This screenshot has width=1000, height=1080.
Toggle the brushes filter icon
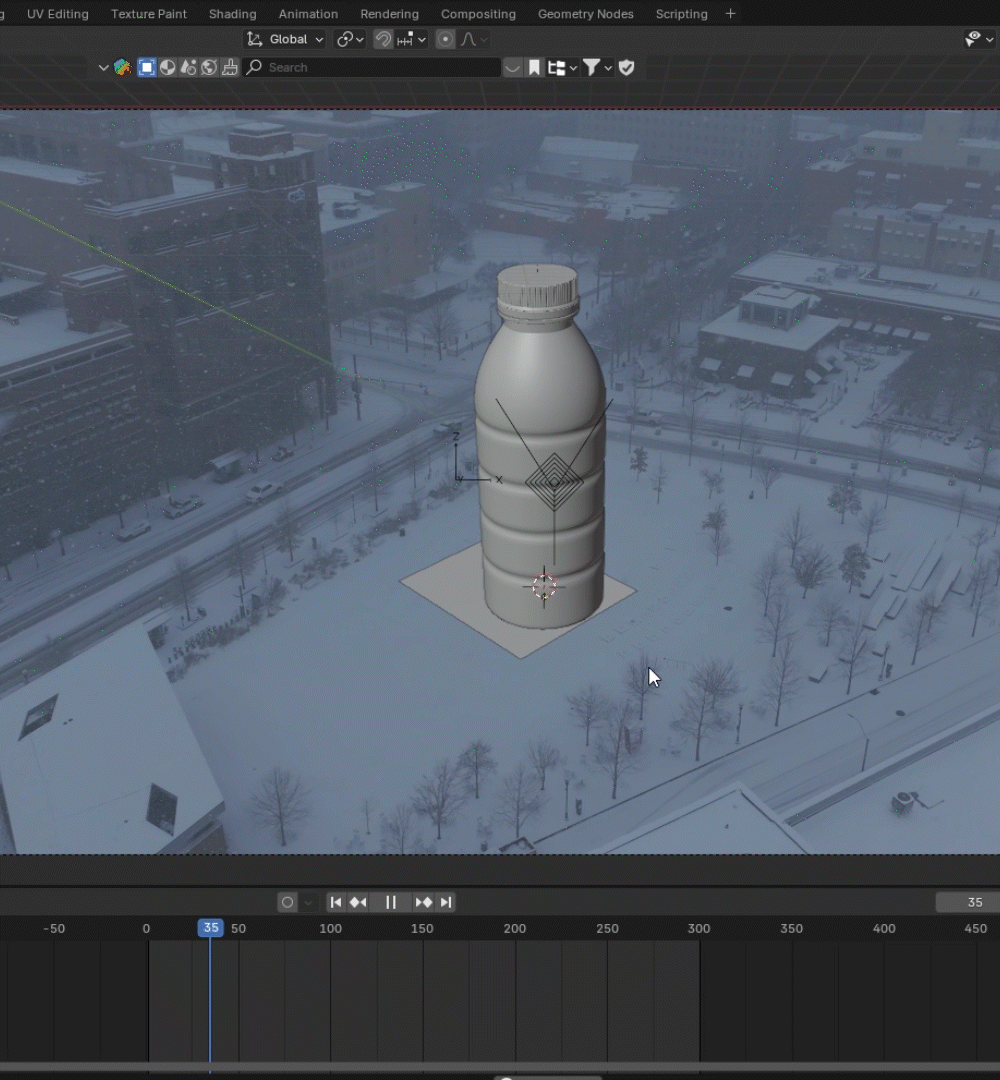pyautogui.click(x=230, y=68)
